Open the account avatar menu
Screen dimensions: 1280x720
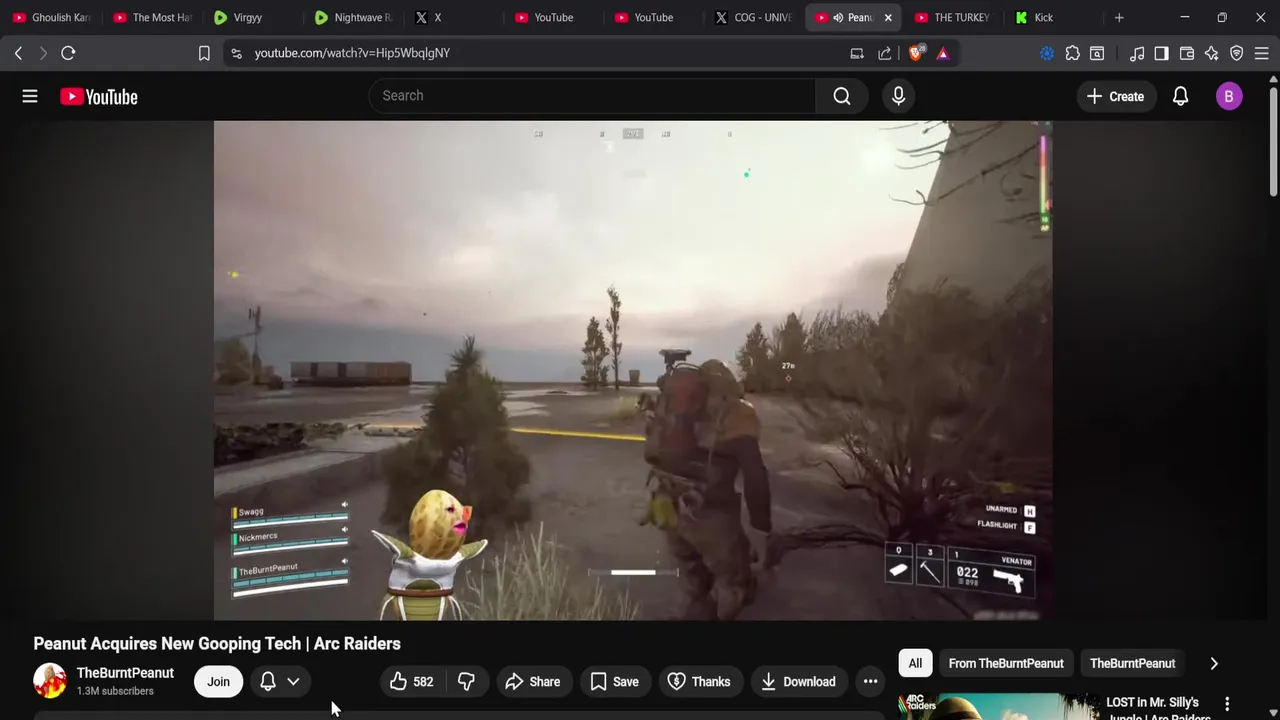1229,96
